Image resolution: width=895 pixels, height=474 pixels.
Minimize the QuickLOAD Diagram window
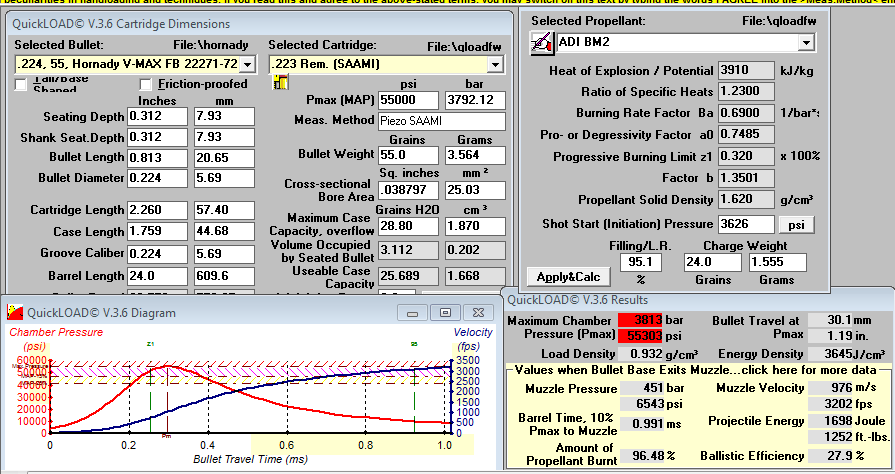[x=413, y=312]
